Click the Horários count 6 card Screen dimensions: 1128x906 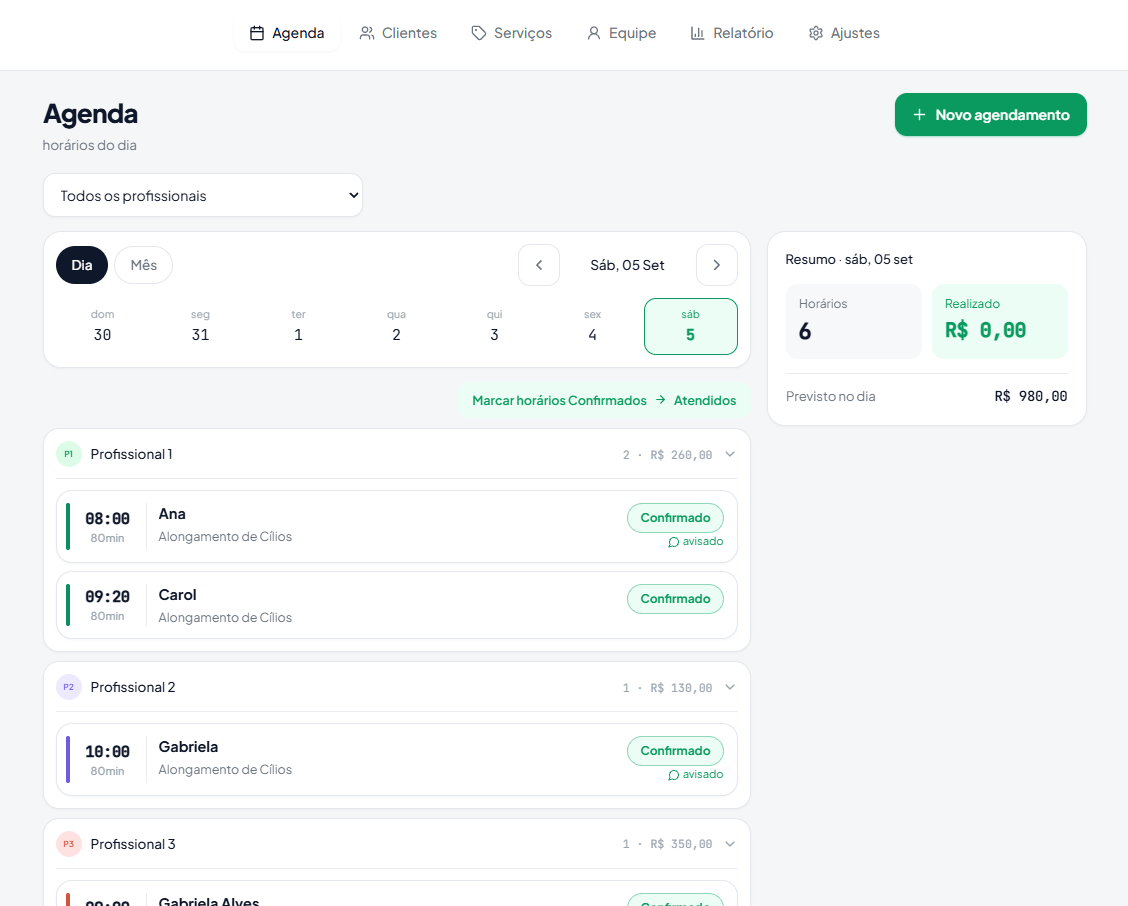click(854, 321)
